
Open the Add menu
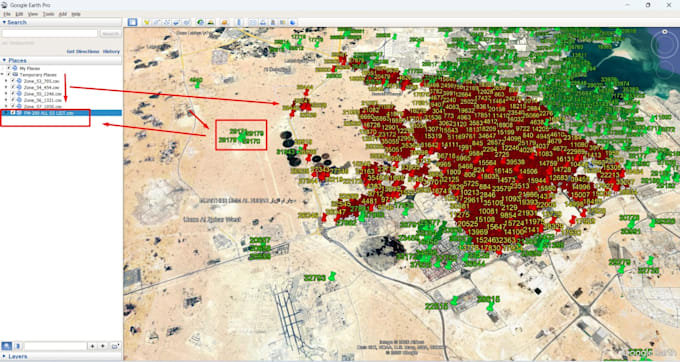point(63,14)
